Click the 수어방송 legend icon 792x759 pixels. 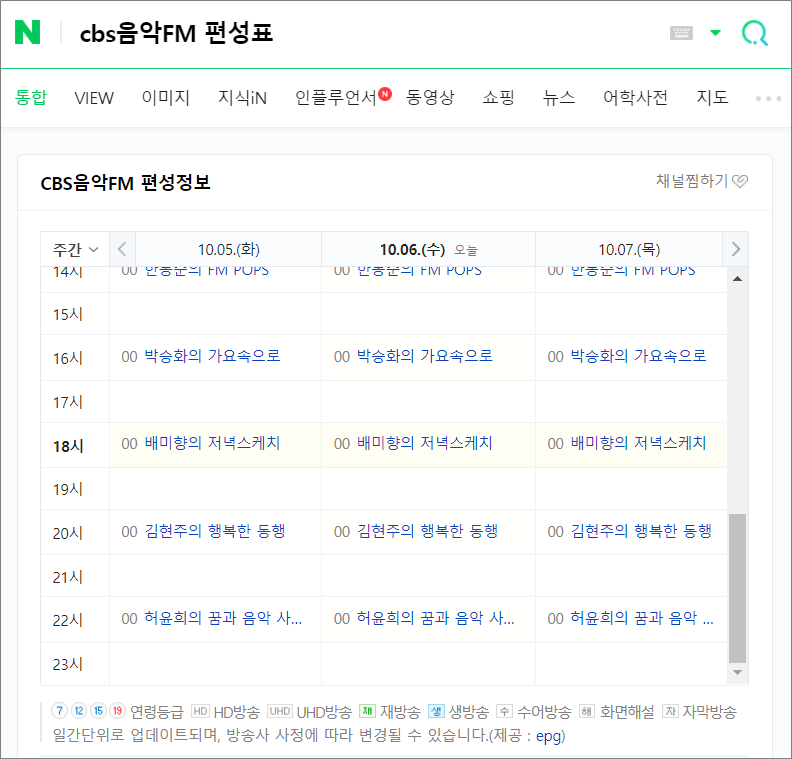(x=504, y=711)
